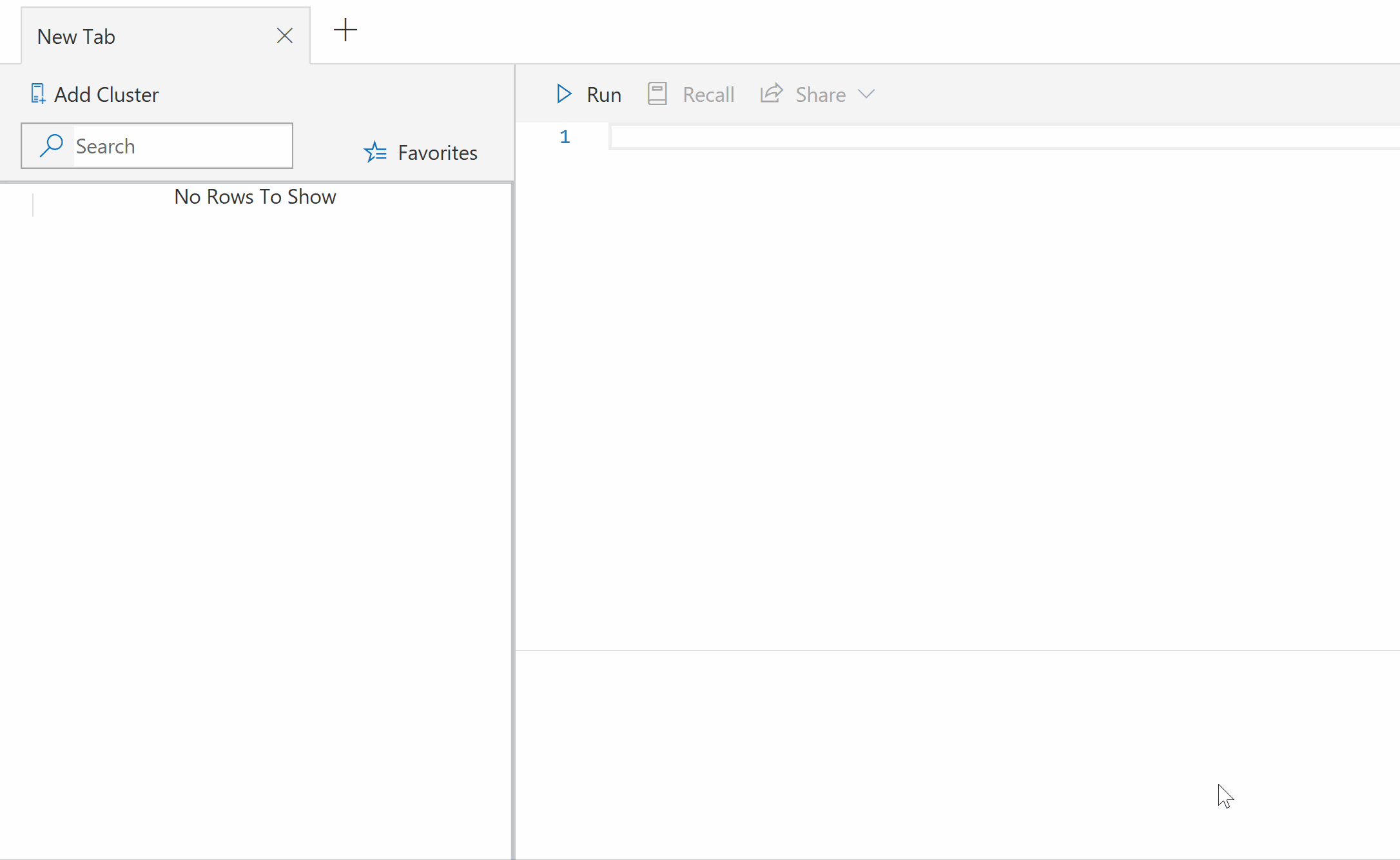Click the Add Cluster label
The height and width of the screenshot is (860, 1400).
pos(106,95)
